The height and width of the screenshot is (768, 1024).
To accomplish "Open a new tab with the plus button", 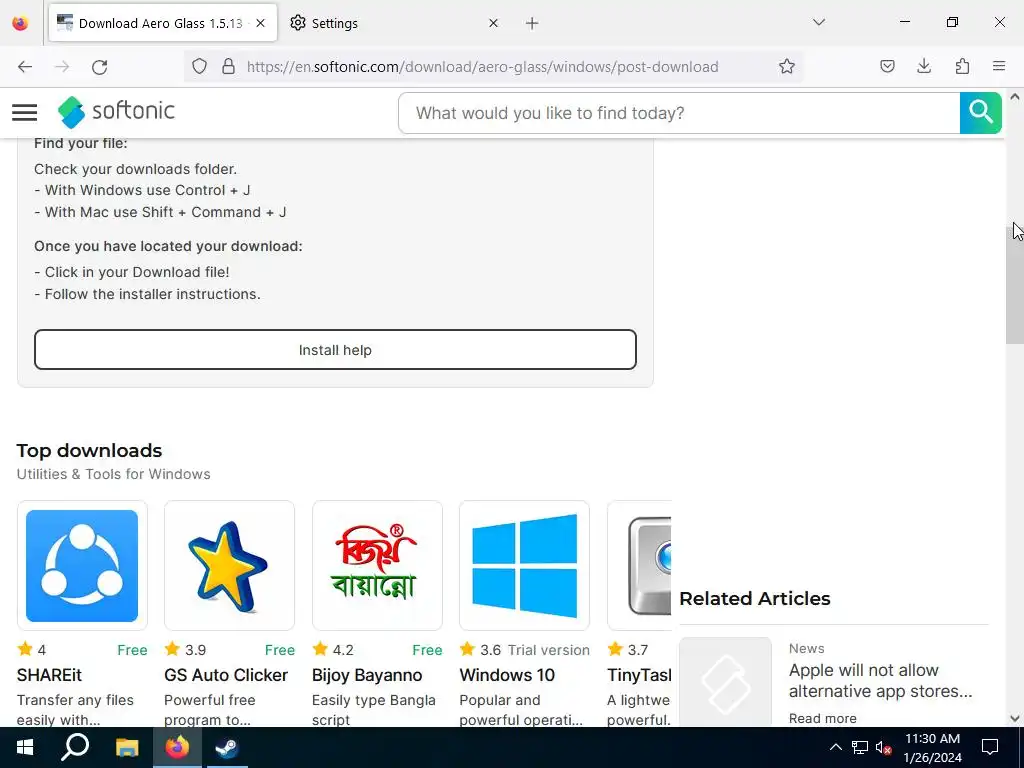I will click(532, 24).
